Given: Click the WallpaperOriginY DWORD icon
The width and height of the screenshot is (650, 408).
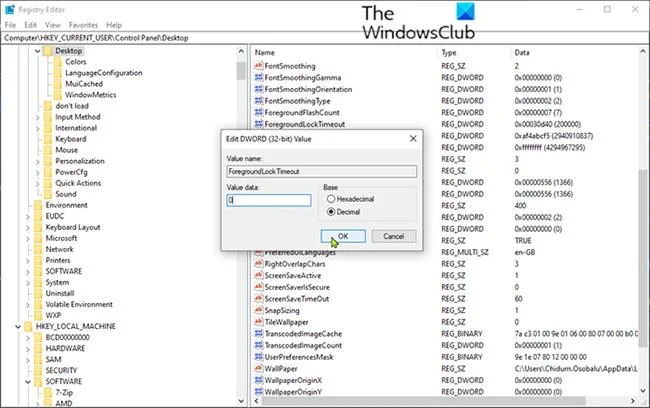Looking at the screenshot, I should tap(259, 391).
